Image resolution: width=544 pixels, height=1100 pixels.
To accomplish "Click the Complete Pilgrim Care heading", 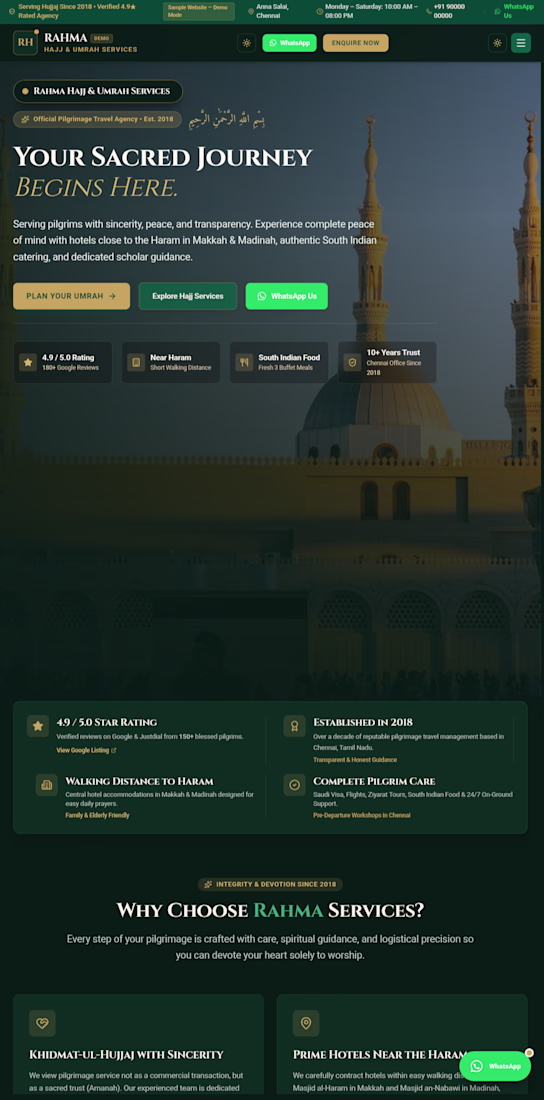I will [374, 781].
